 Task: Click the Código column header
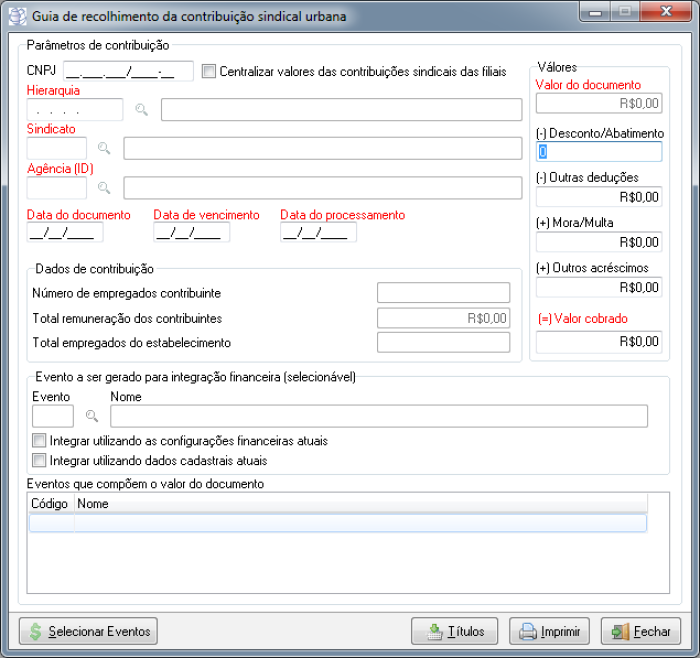pyautogui.click(x=51, y=504)
